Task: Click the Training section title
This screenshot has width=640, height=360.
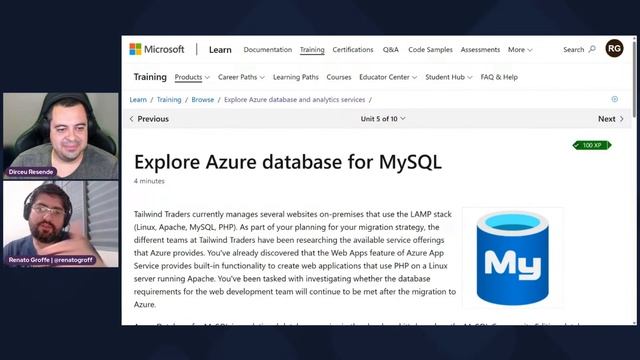Action: pyautogui.click(x=150, y=77)
